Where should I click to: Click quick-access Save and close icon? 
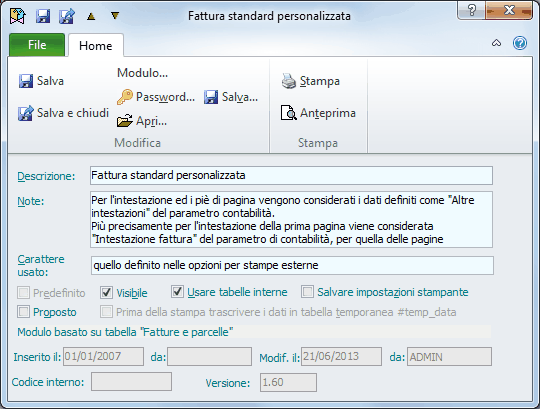pos(67,16)
